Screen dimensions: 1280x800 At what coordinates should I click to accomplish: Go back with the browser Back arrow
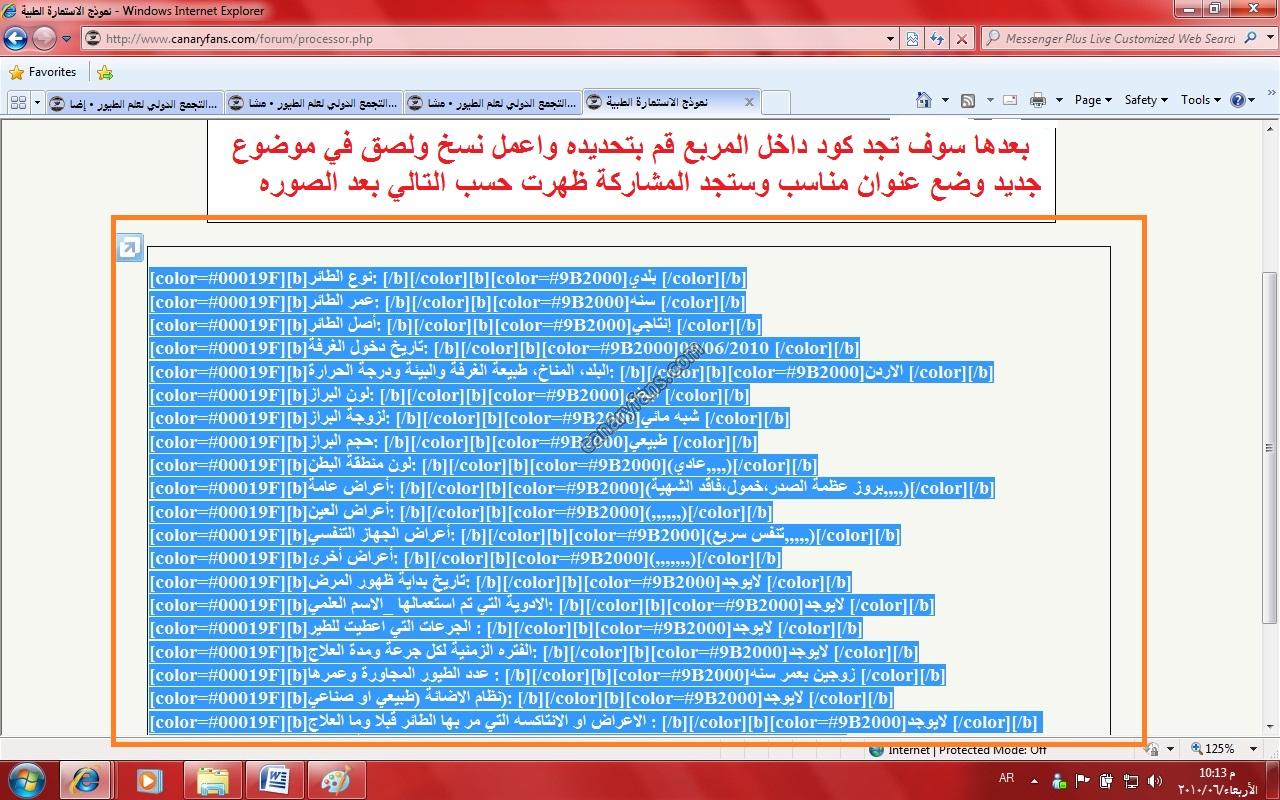click(x=15, y=39)
